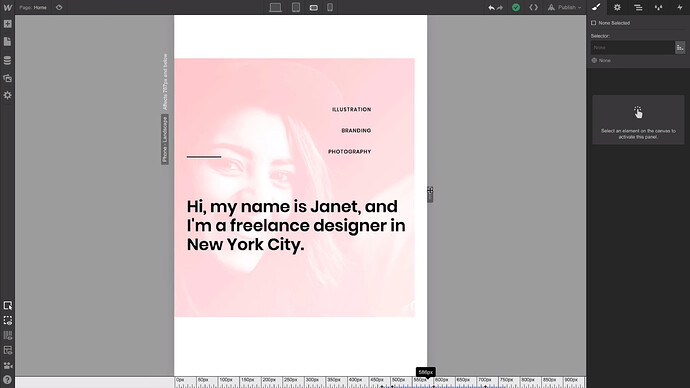Toggle X-ray mode icon
The width and height of the screenshot is (690, 388).
pos(7,321)
